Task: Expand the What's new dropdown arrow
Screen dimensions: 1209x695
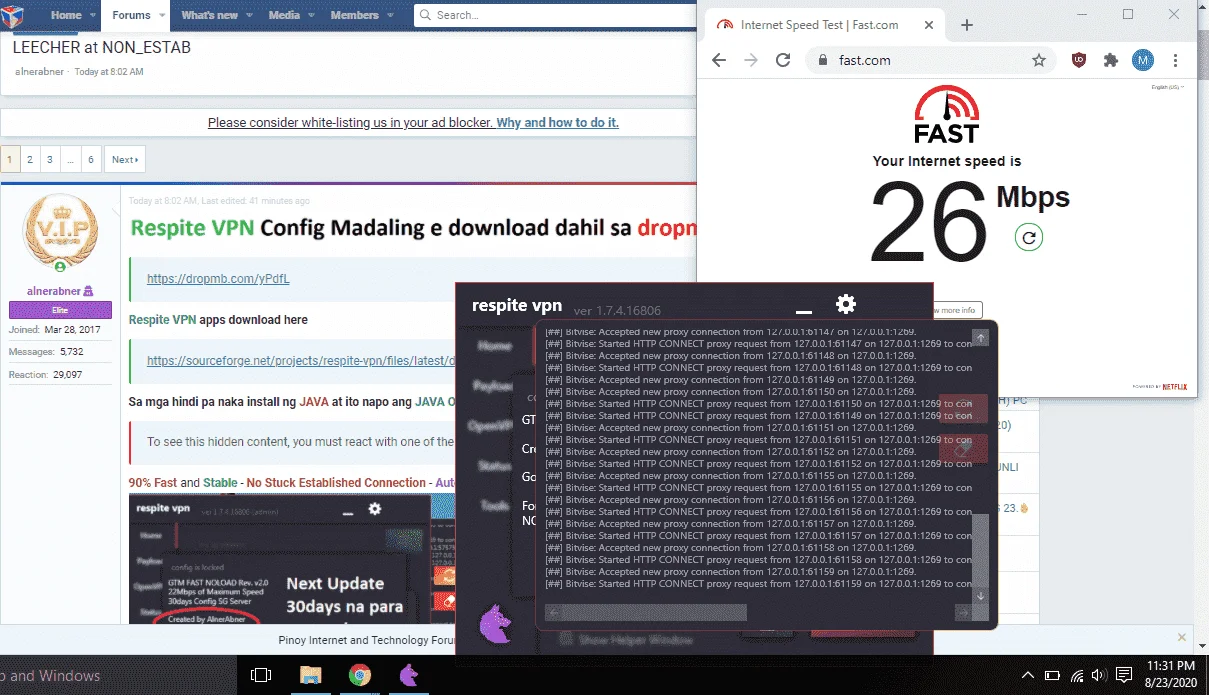Action: click(x=251, y=15)
